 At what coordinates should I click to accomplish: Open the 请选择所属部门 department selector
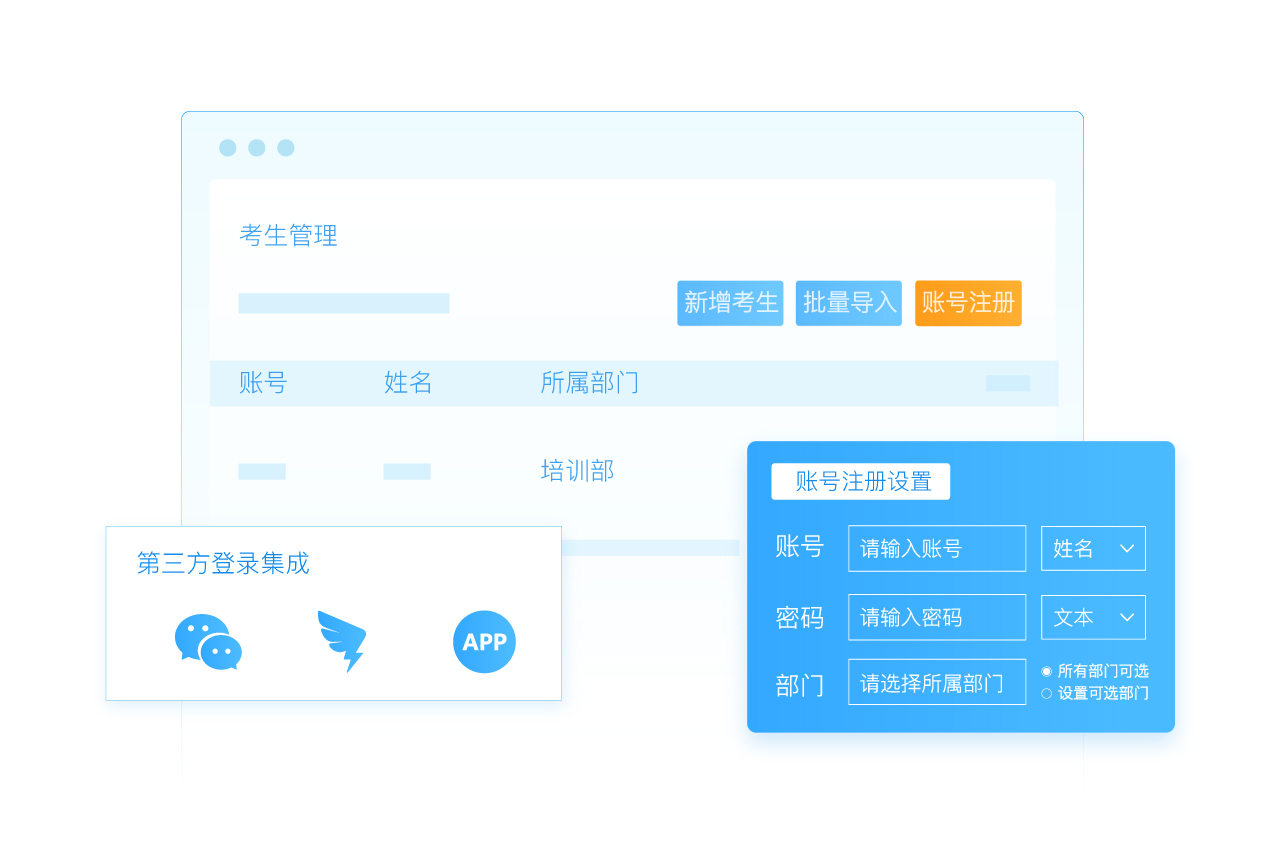(936, 682)
